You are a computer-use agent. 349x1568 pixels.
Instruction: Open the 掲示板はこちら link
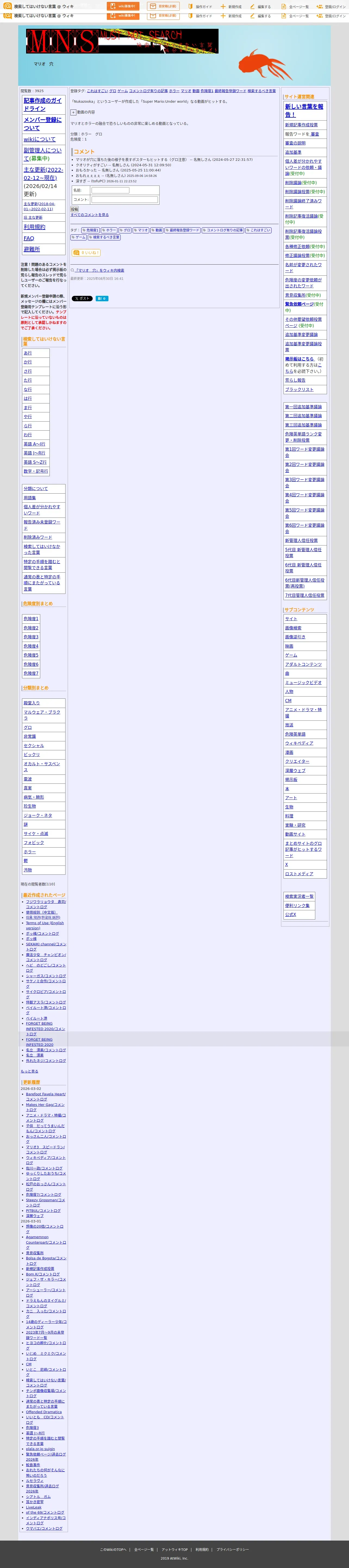[300, 359]
